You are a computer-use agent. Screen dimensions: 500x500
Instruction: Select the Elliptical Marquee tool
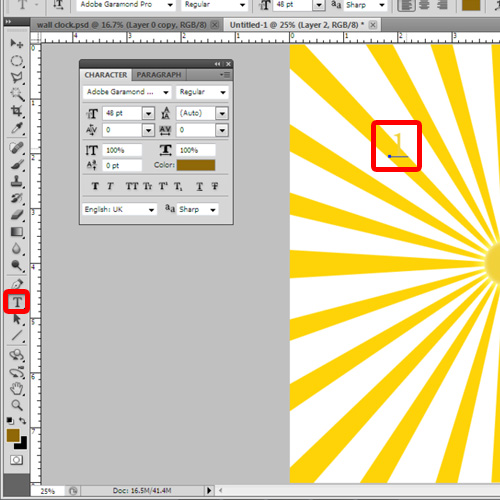(16, 61)
